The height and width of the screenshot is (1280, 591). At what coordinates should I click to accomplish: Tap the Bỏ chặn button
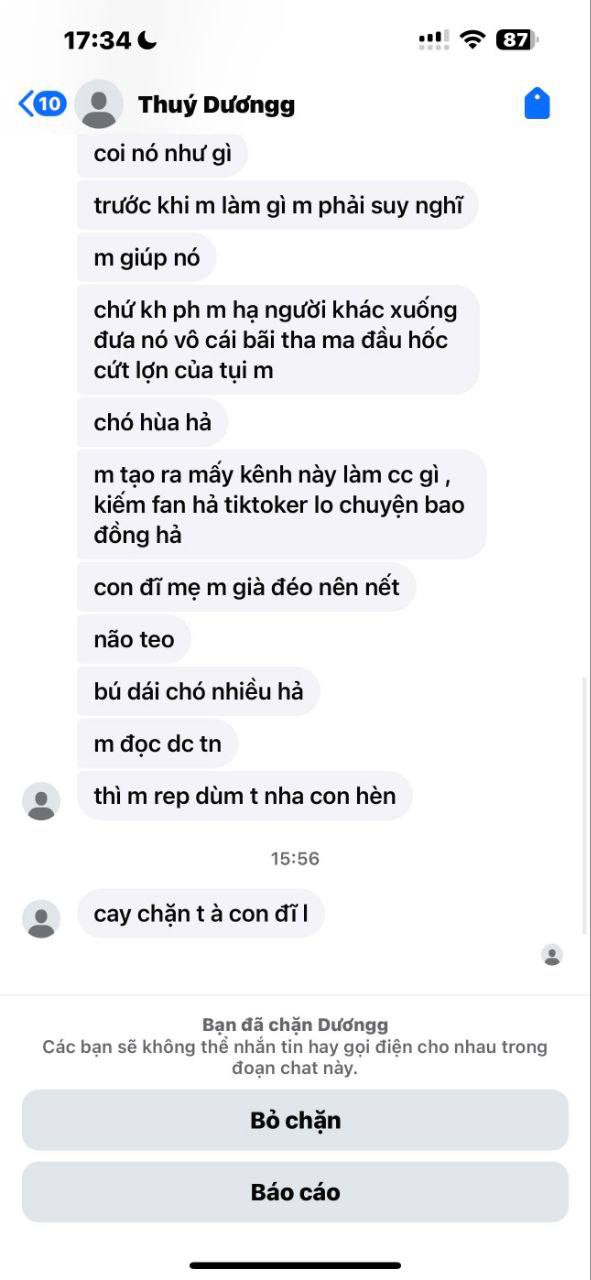295,1120
